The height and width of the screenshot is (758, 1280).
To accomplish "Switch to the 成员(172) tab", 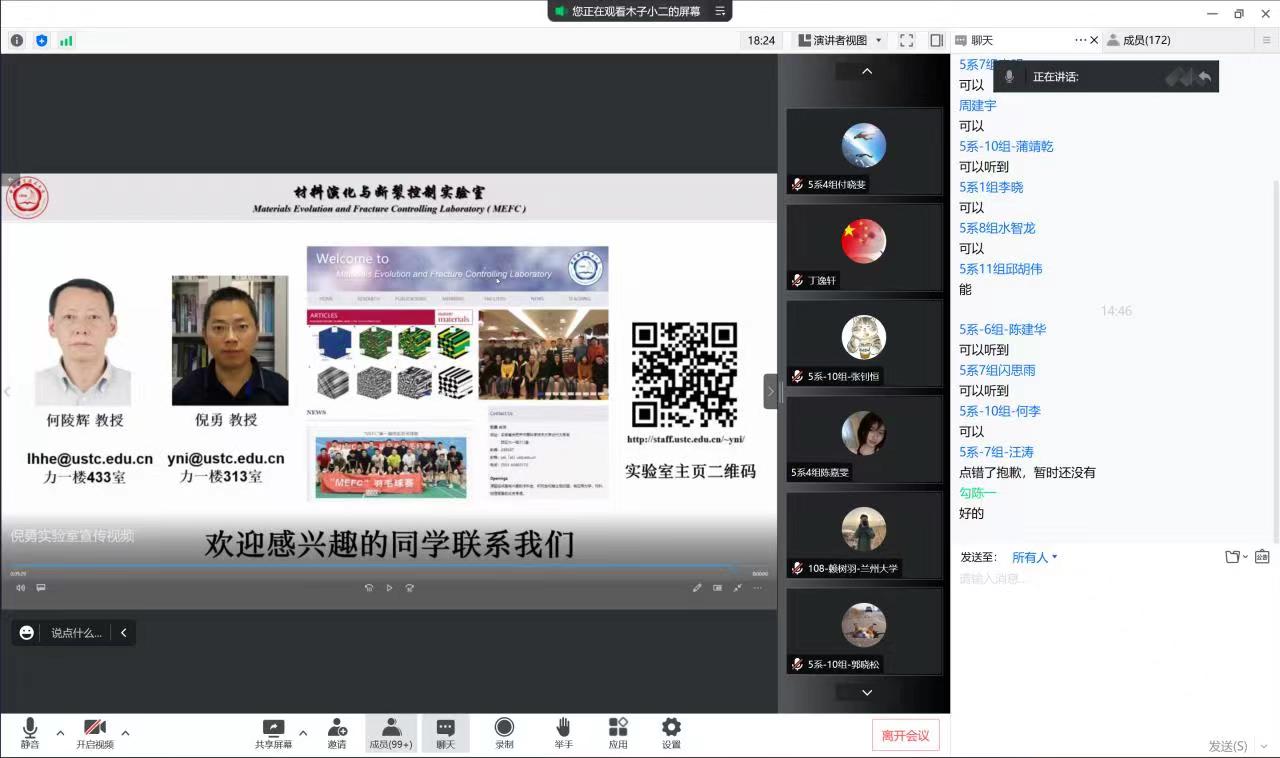I will click(1138, 41).
